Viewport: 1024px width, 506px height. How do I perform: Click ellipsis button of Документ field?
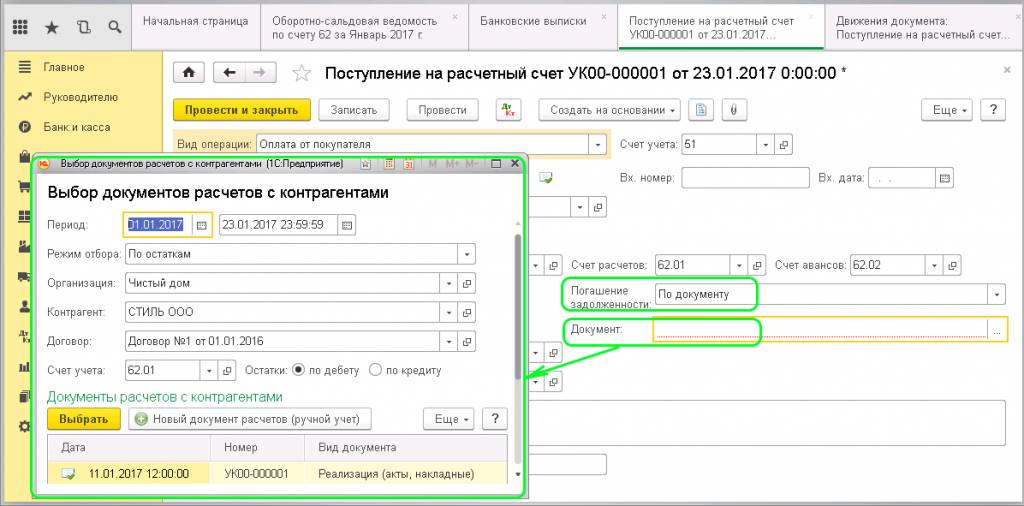(x=997, y=331)
